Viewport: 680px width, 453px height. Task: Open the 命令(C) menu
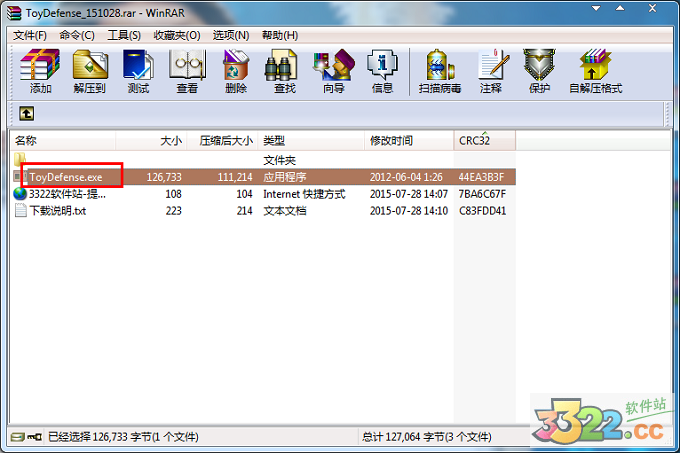tap(77, 35)
